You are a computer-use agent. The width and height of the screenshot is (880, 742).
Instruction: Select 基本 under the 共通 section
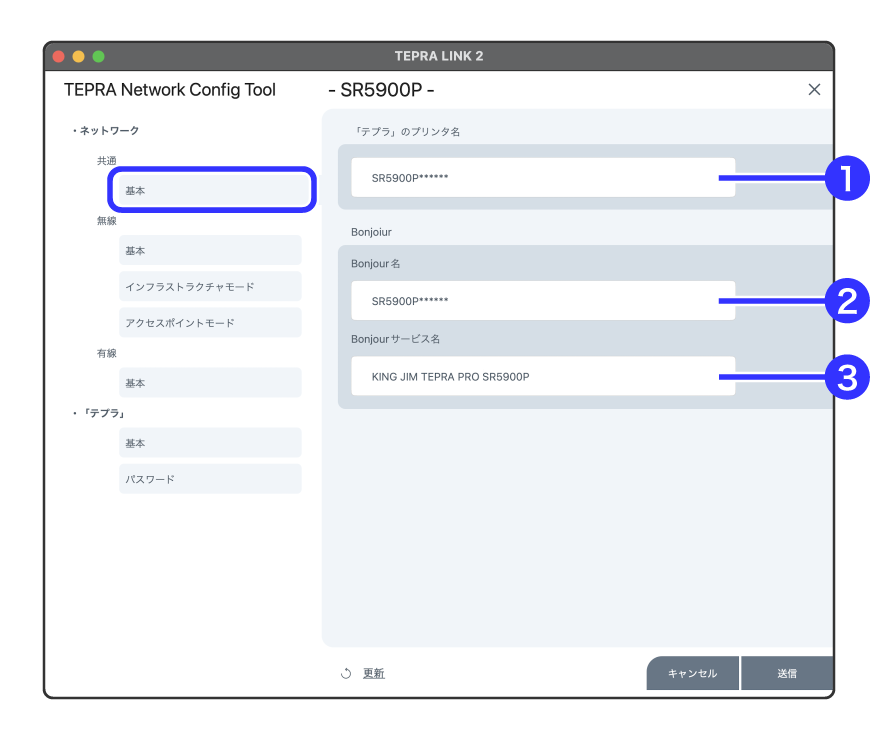click(x=211, y=190)
